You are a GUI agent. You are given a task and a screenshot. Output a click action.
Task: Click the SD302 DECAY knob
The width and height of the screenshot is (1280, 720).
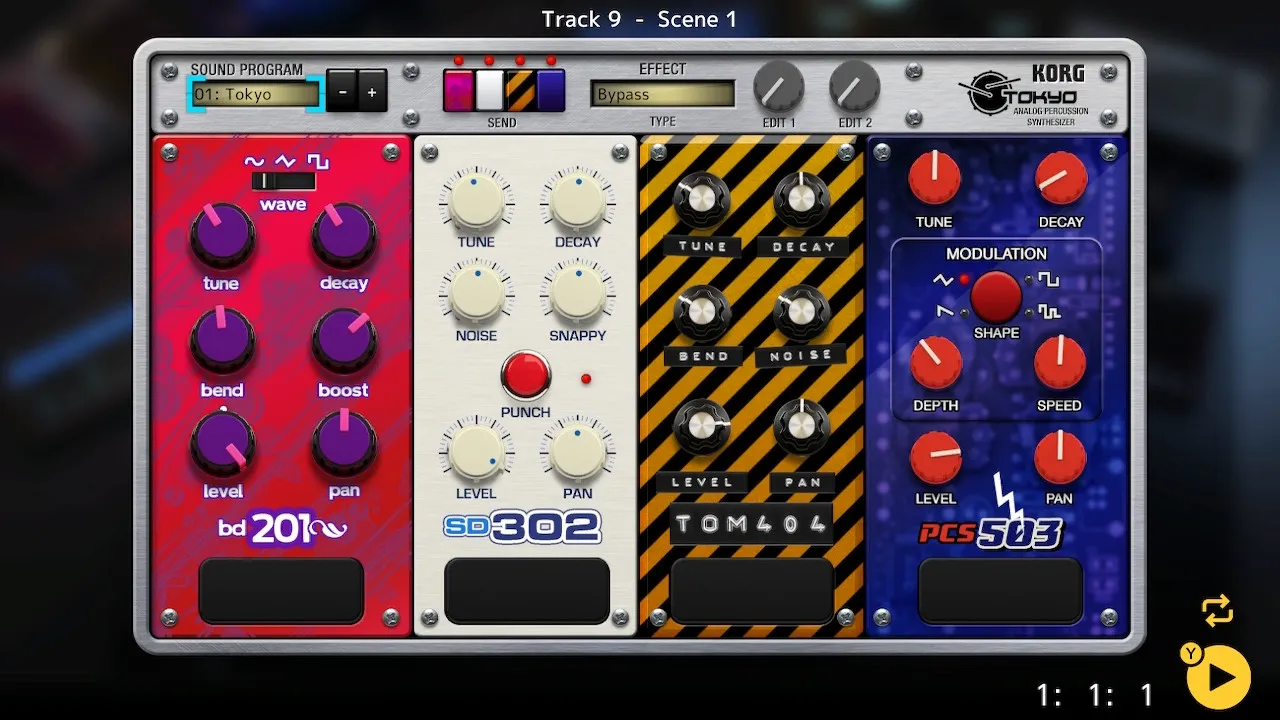click(x=577, y=198)
